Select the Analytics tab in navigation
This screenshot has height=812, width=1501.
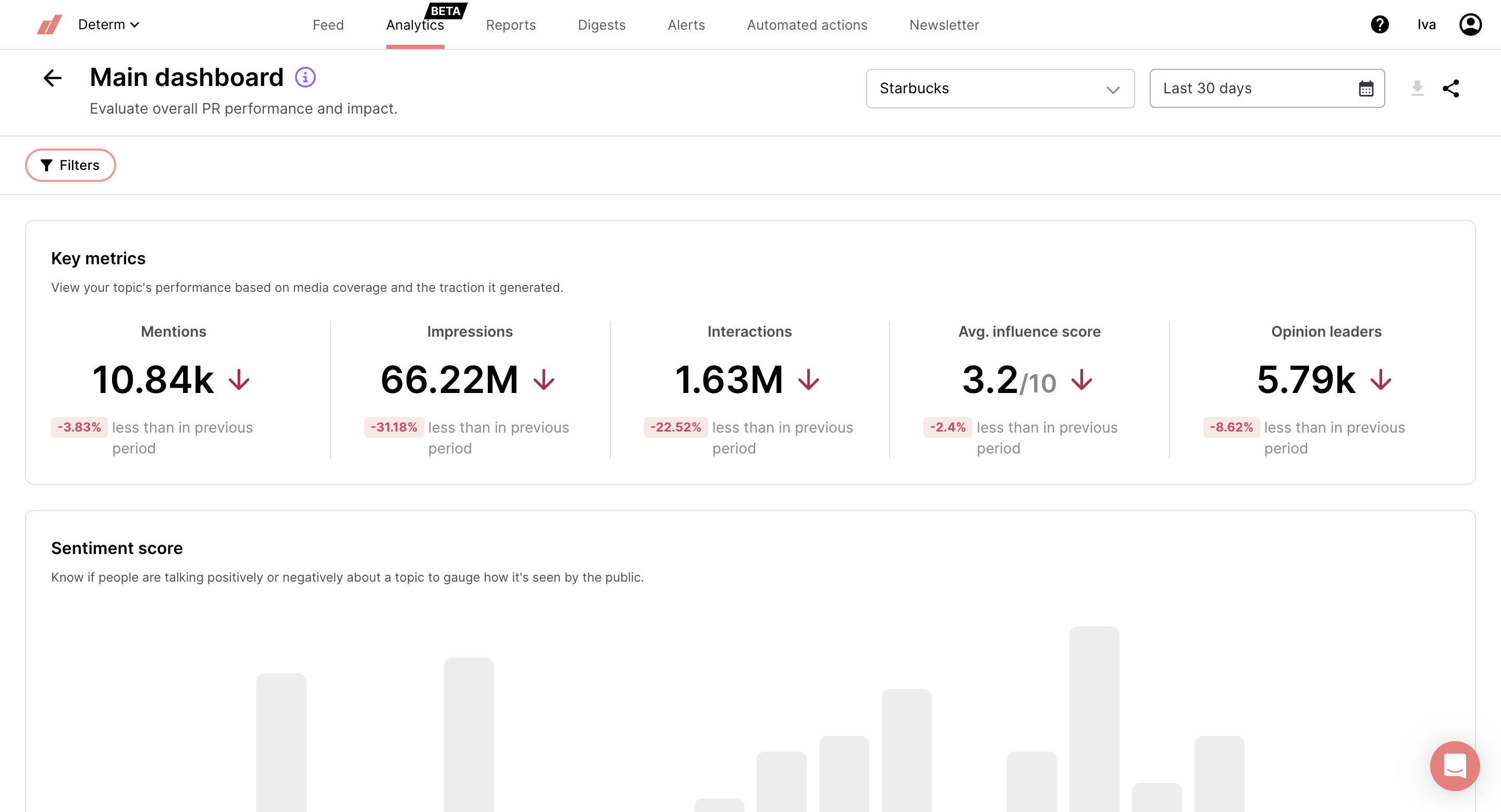pos(415,24)
